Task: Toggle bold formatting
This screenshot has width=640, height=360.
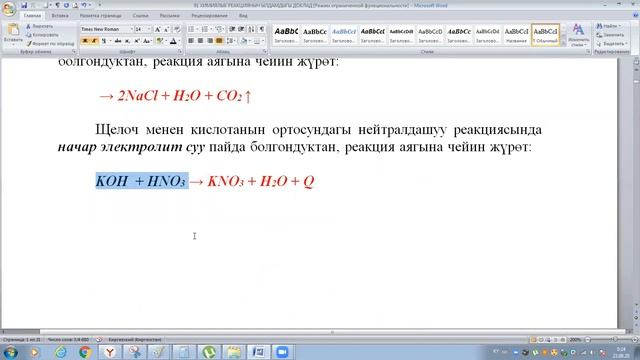Action: coord(85,41)
